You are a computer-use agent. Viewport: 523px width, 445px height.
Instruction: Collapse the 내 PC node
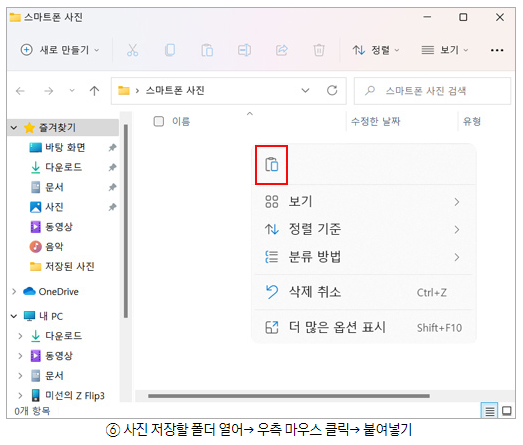(14, 316)
